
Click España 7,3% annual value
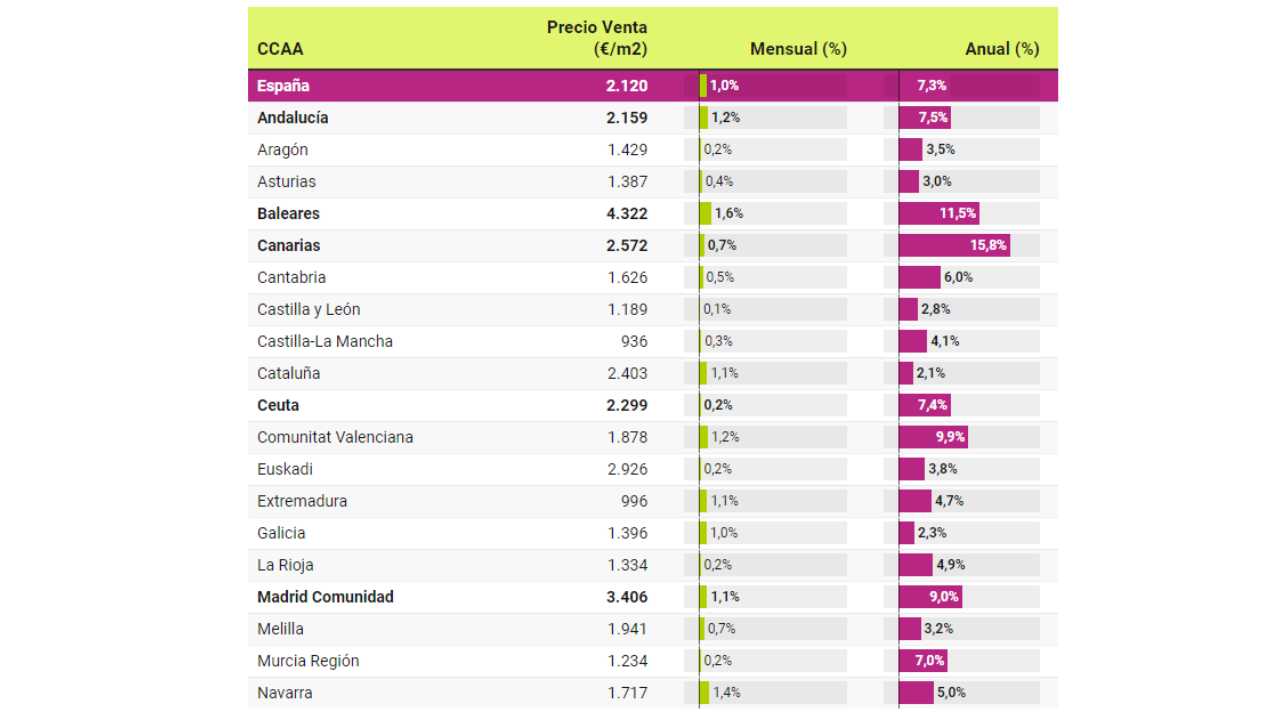pyautogui.click(x=931, y=86)
